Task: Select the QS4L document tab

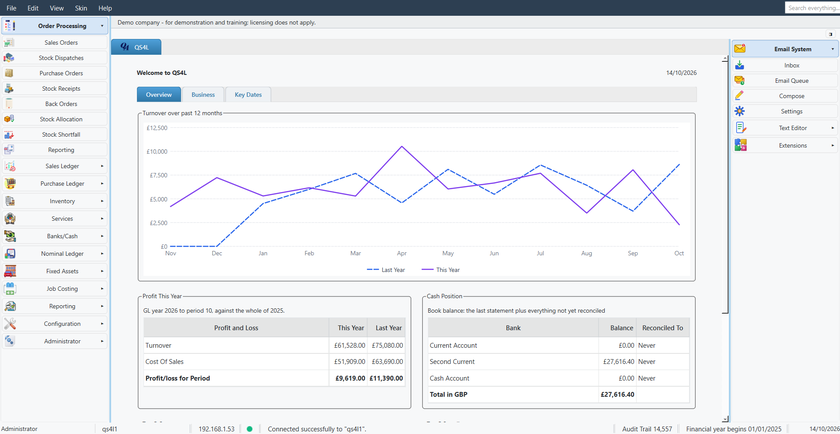Action: tap(136, 47)
